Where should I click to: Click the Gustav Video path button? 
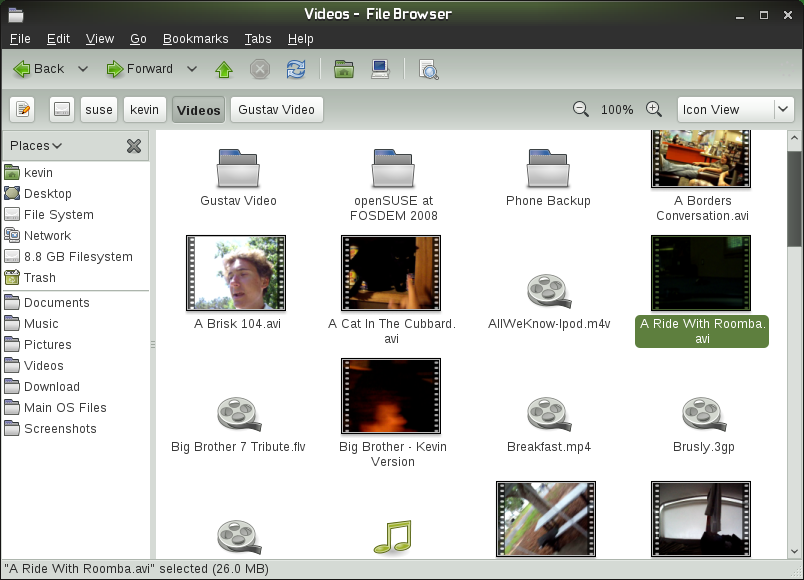tap(276, 109)
